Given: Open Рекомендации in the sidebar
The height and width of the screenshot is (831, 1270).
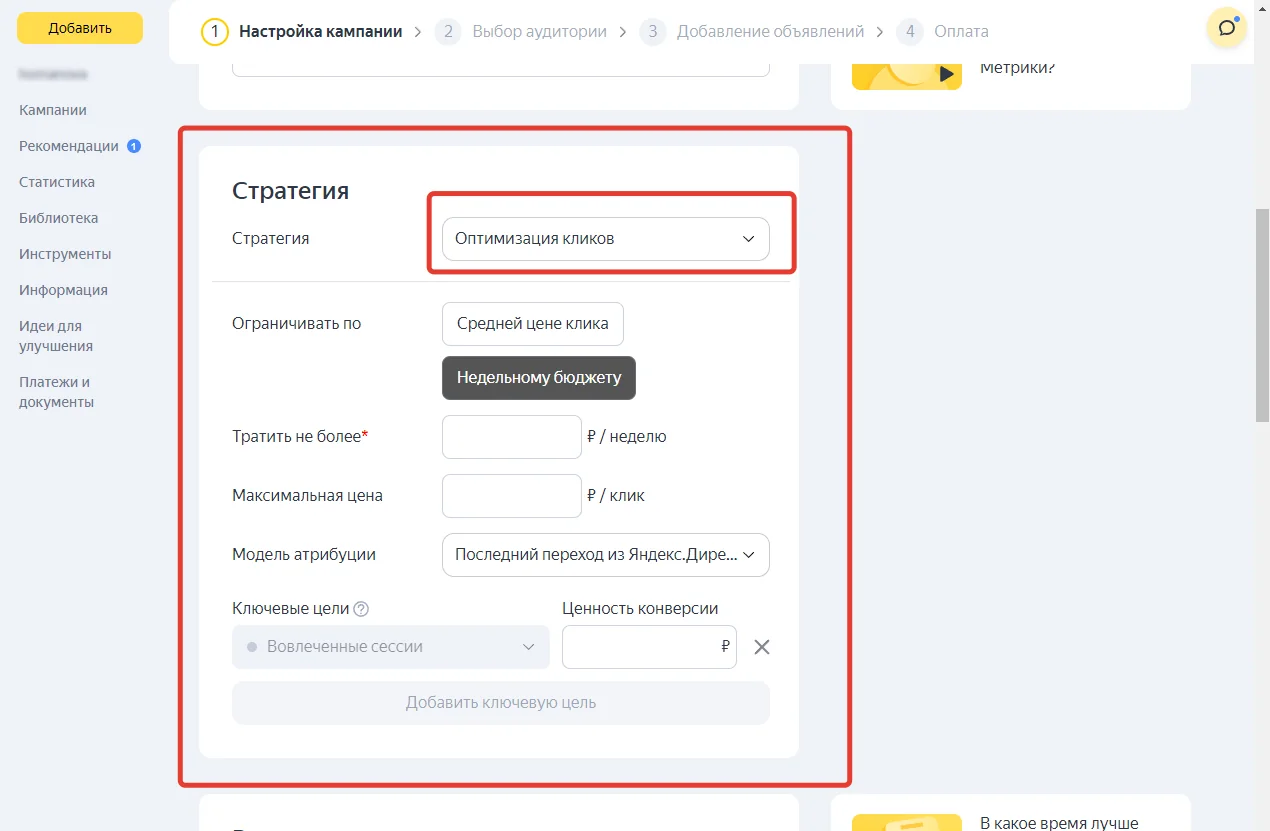Looking at the screenshot, I should pyautogui.click(x=69, y=146).
